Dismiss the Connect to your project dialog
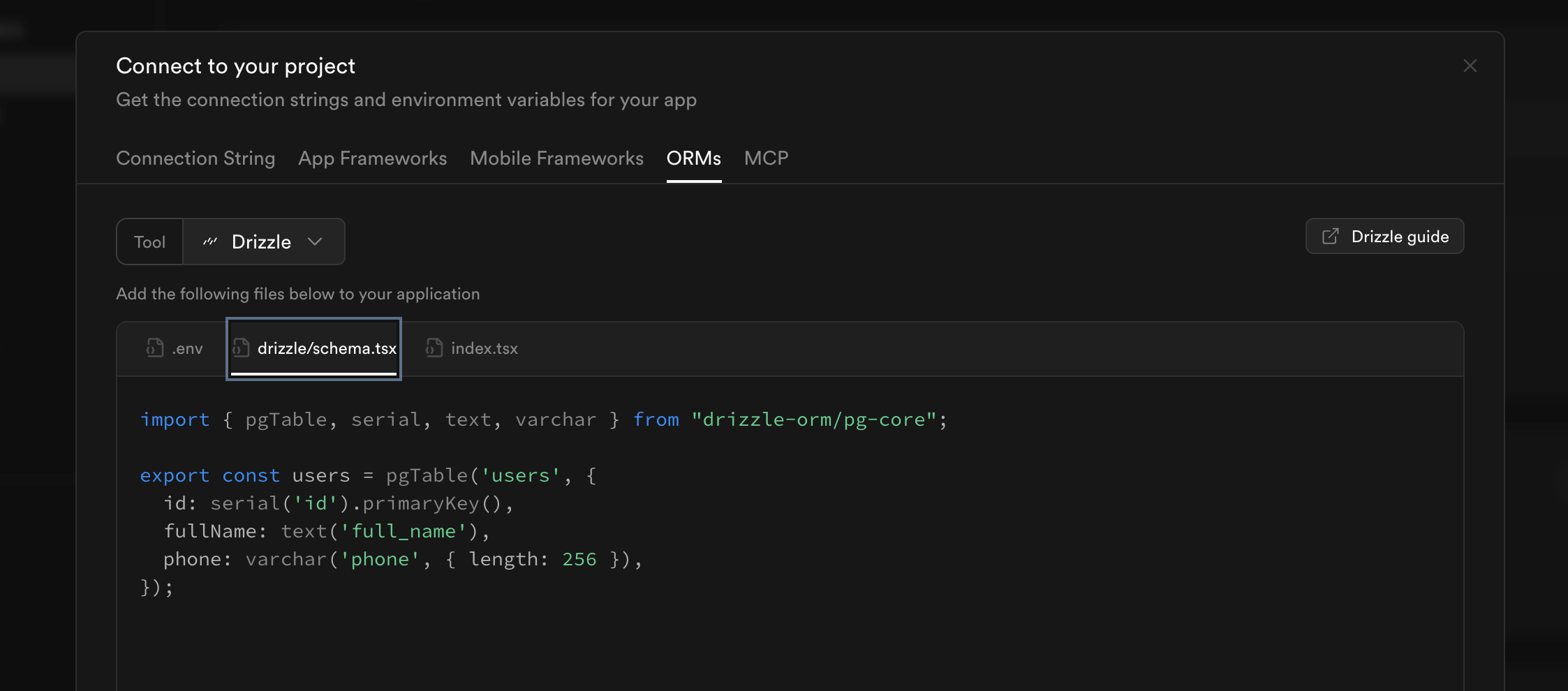Image resolution: width=1568 pixels, height=691 pixels. click(1470, 66)
